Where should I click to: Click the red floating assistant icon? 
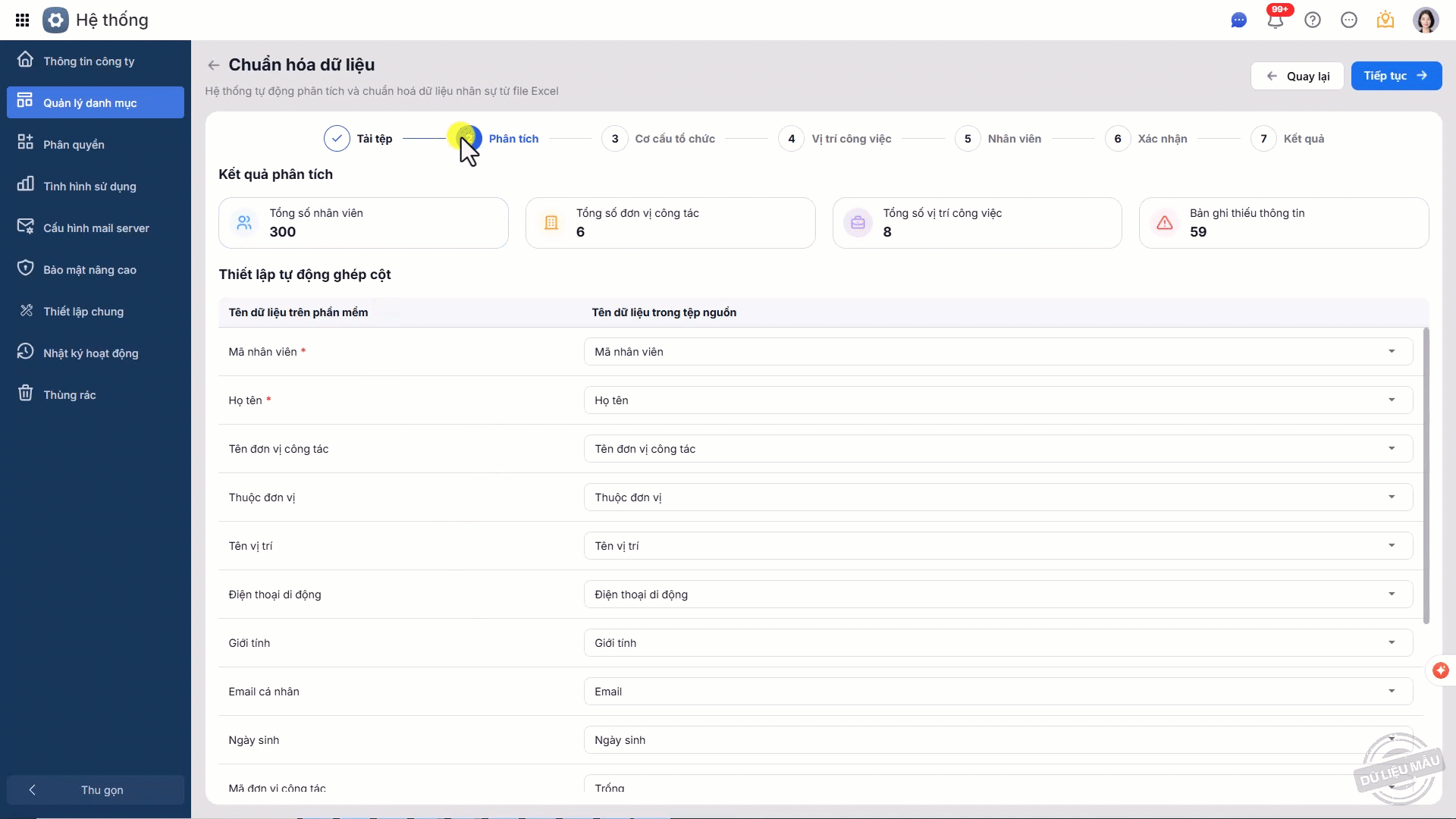pos(1440,670)
